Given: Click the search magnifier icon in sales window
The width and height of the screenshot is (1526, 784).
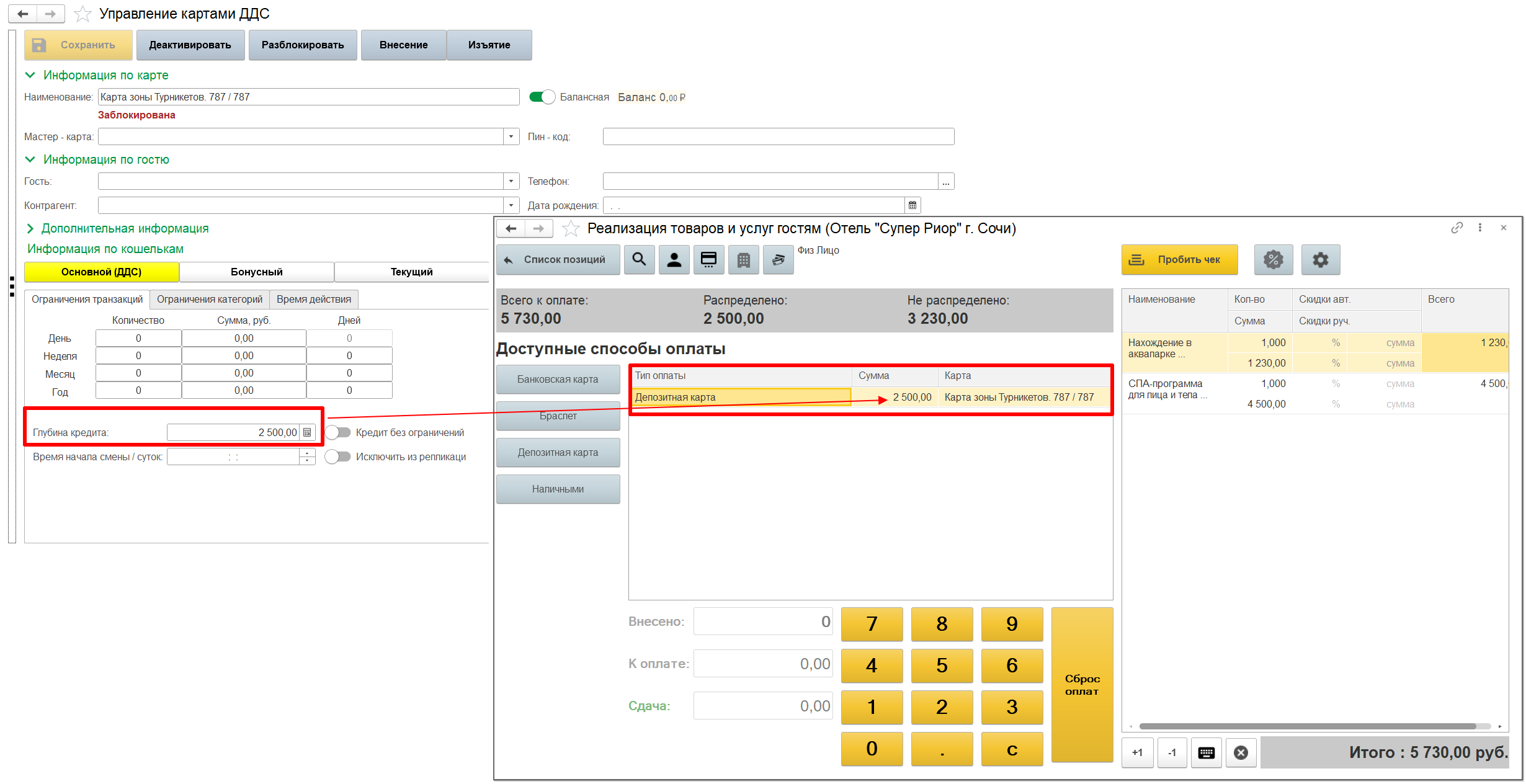Looking at the screenshot, I should click(639, 259).
